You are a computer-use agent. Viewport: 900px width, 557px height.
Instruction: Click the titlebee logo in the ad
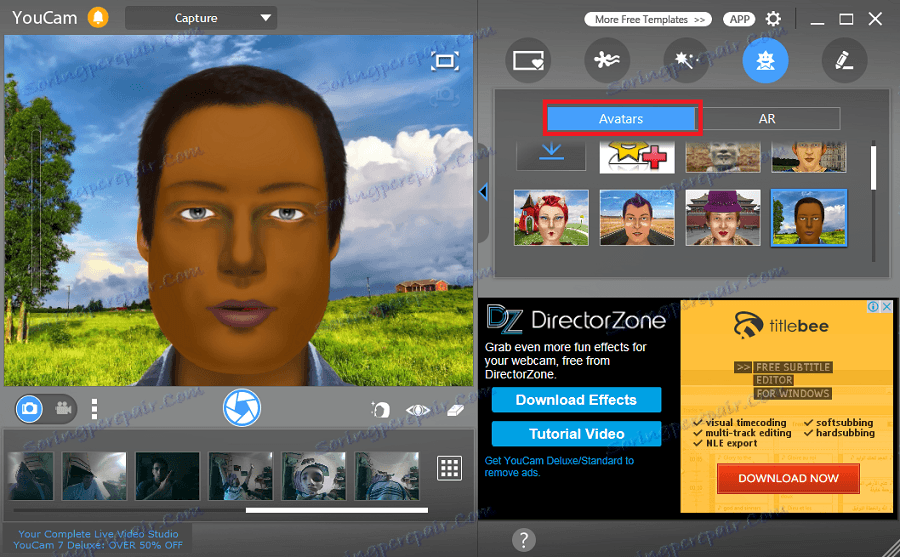tap(781, 326)
